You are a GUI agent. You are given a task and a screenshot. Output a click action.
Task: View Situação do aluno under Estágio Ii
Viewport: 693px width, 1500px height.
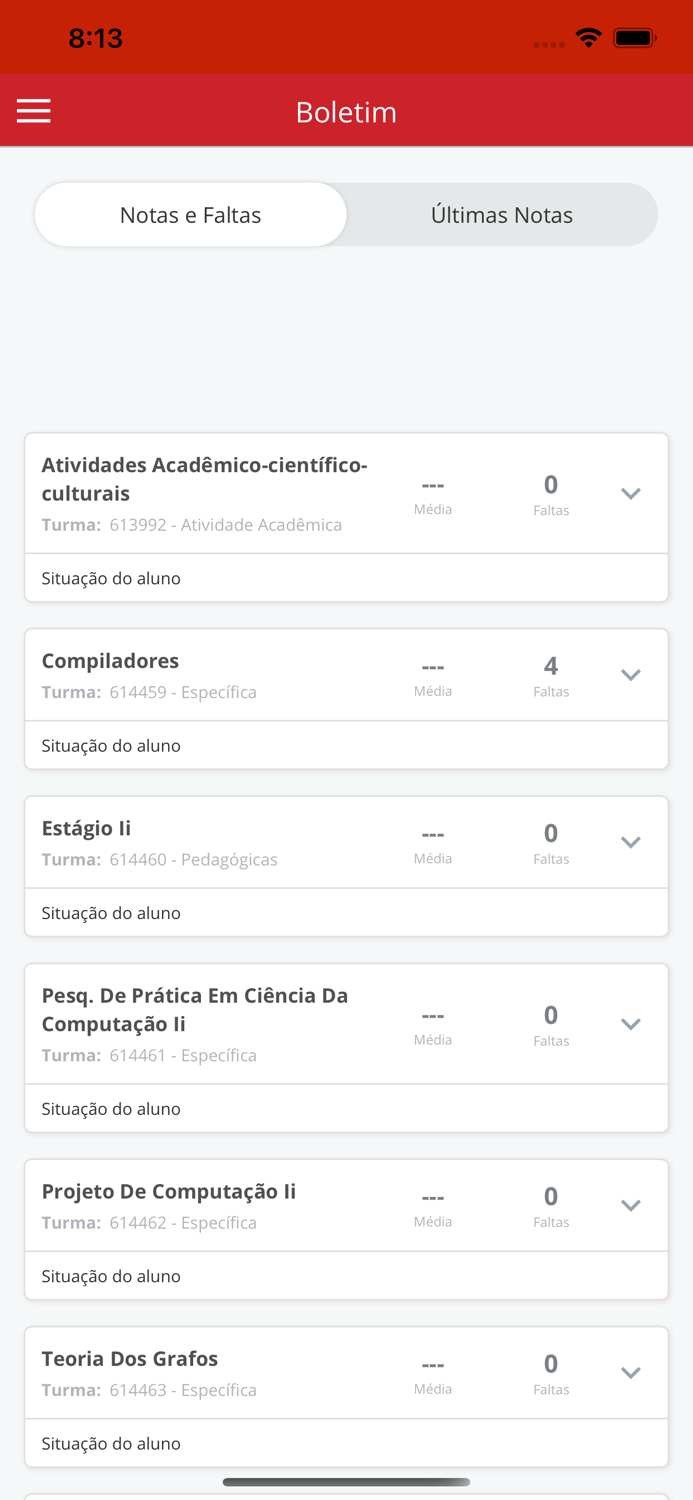pyautogui.click(x=110, y=912)
